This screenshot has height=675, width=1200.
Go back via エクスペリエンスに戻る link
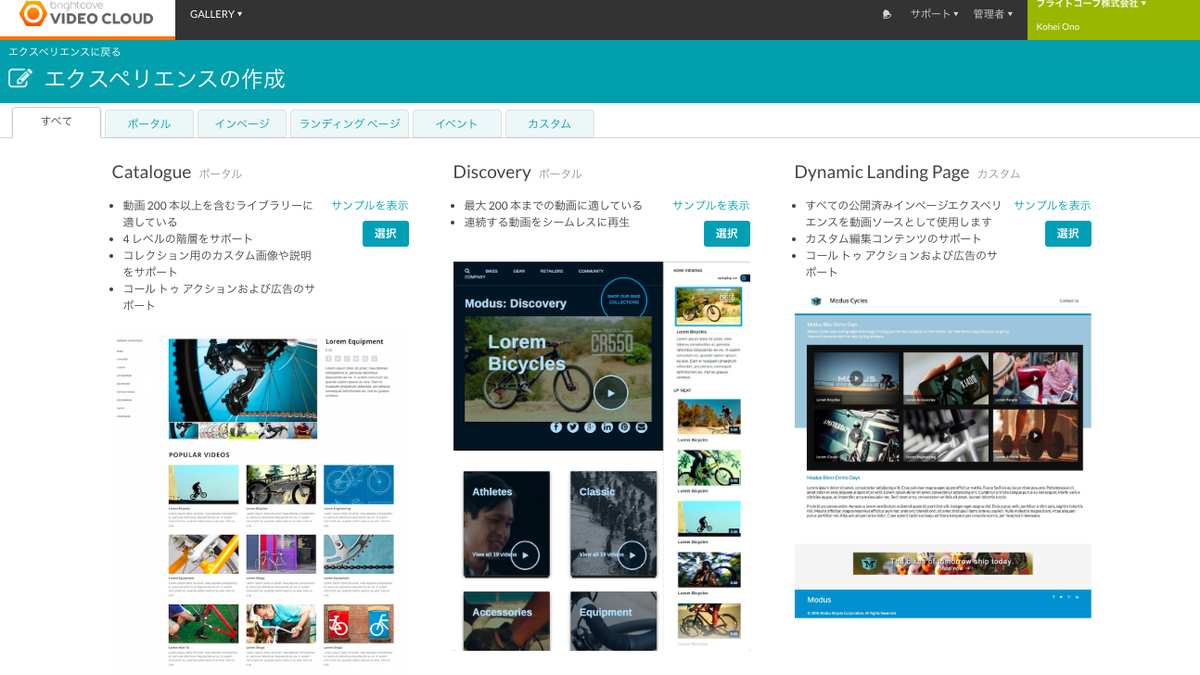pos(65,51)
